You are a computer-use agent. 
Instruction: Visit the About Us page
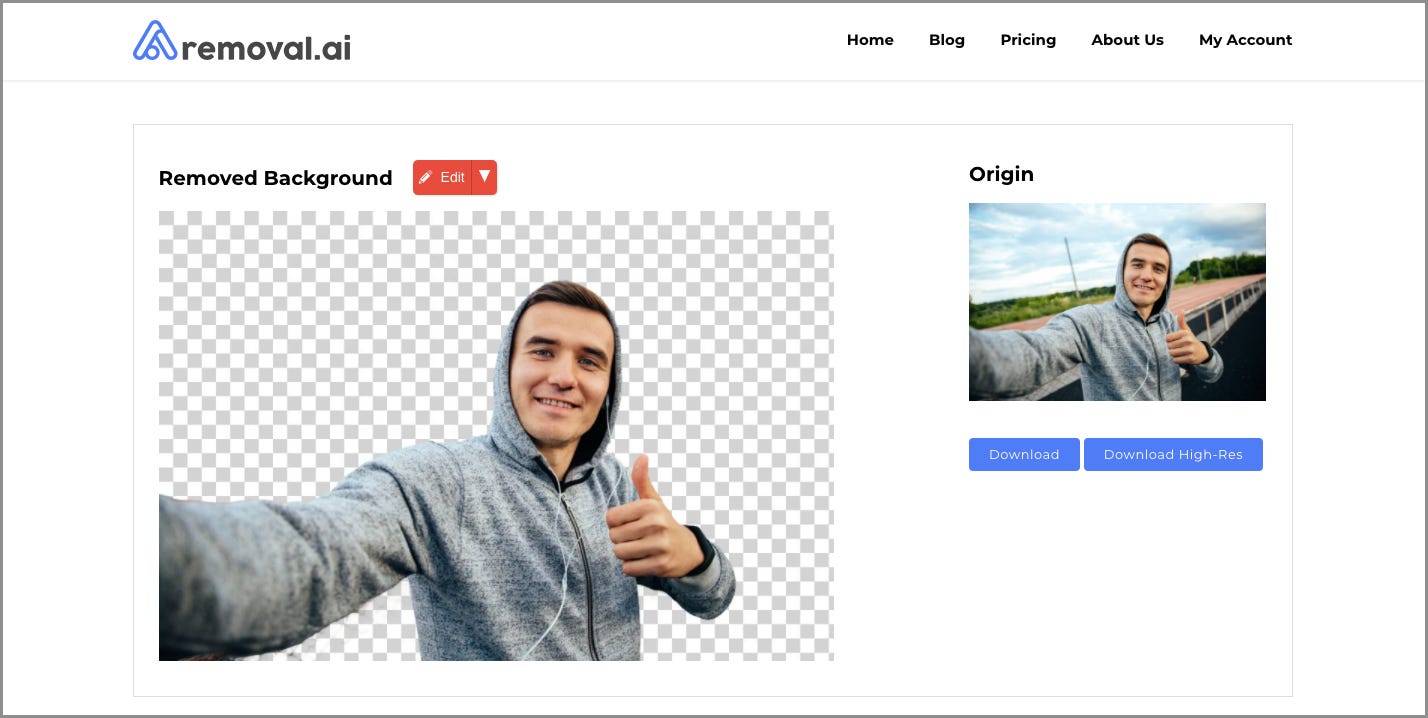(1127, 40)
